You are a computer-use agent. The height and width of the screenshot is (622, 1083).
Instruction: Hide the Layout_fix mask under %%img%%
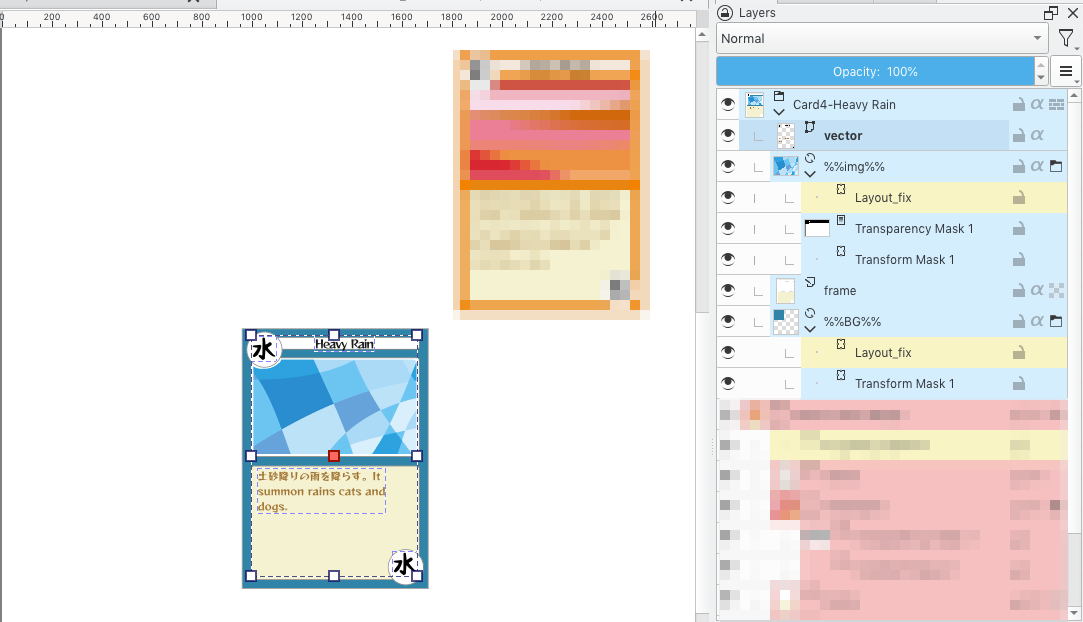click(728, 197)
